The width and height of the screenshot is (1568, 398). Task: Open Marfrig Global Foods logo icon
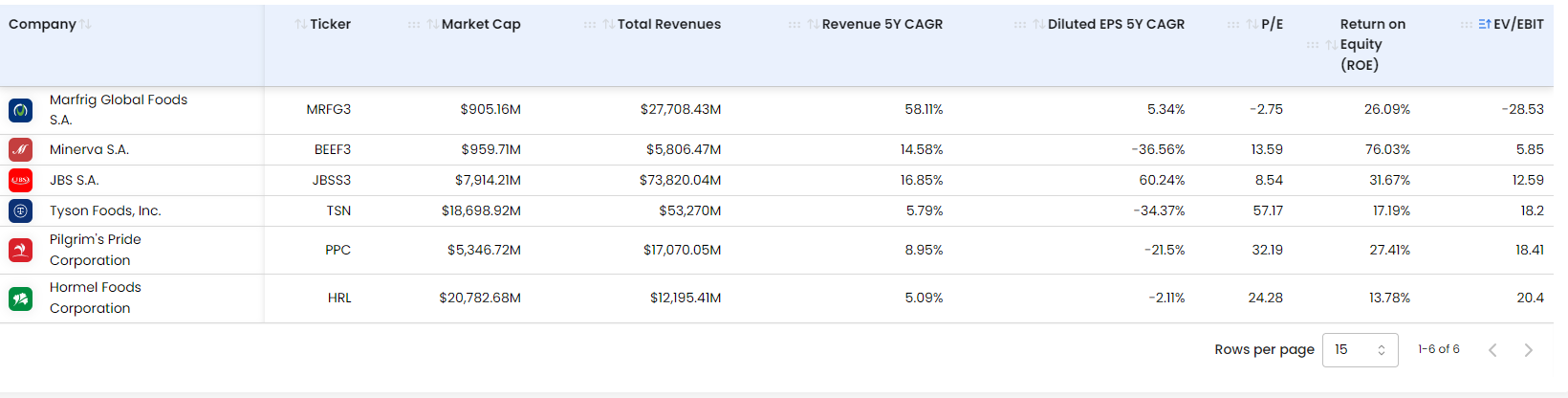pos(21,110)
